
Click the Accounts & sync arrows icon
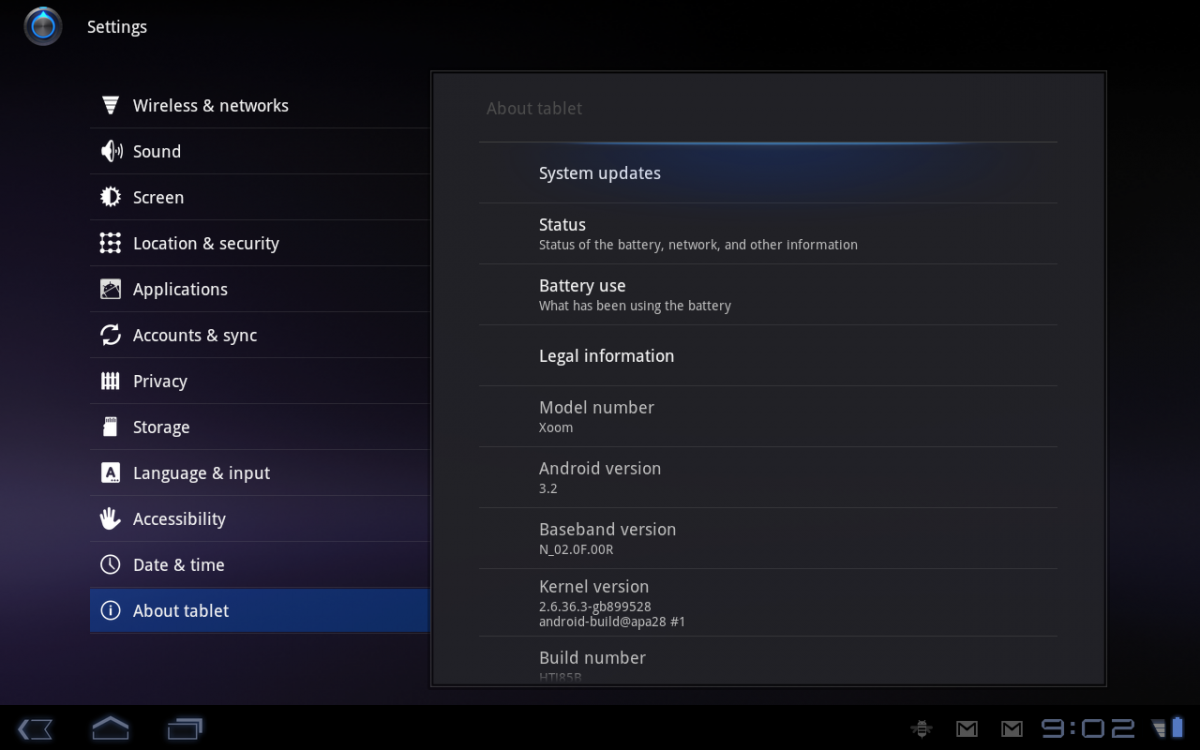[x=111, y=335]
